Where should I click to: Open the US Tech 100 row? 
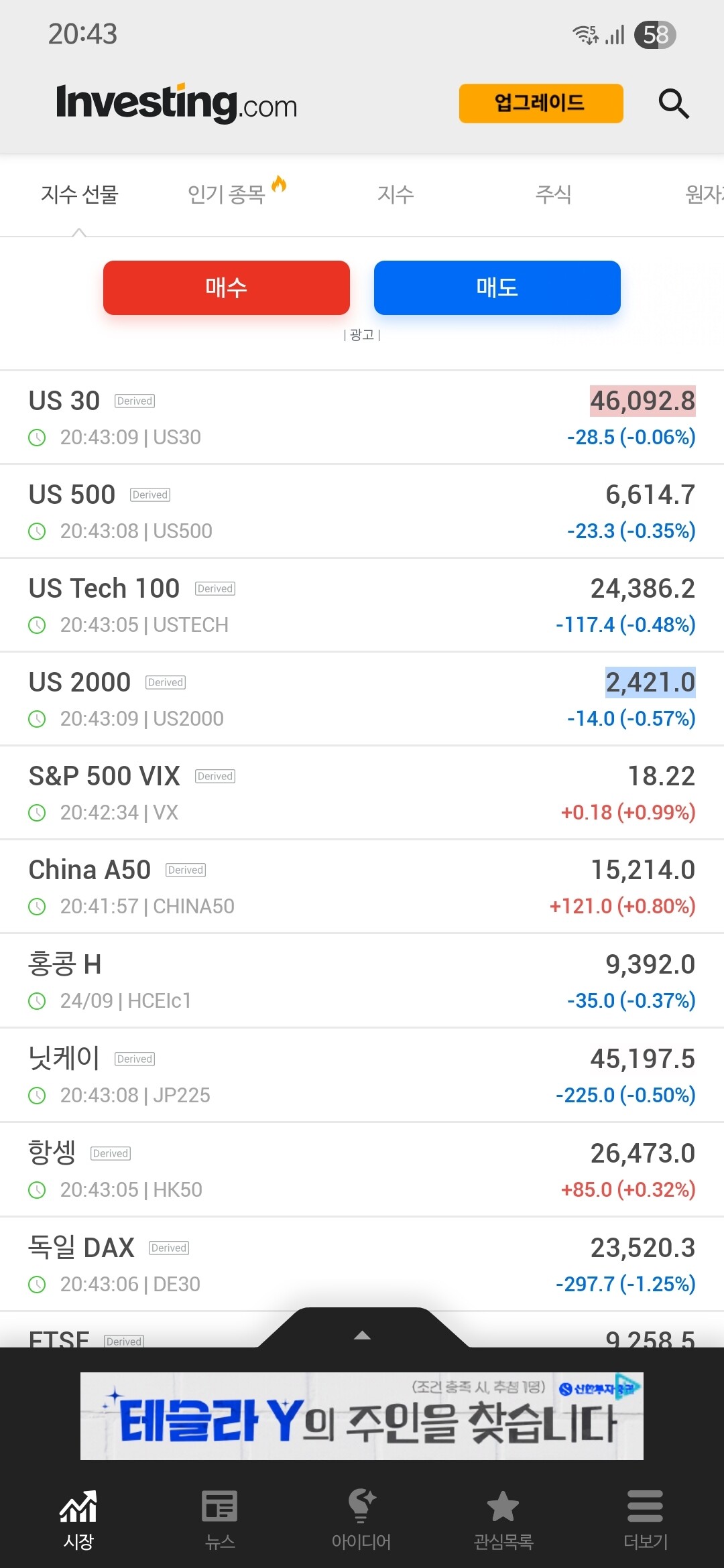pos(362,605)
